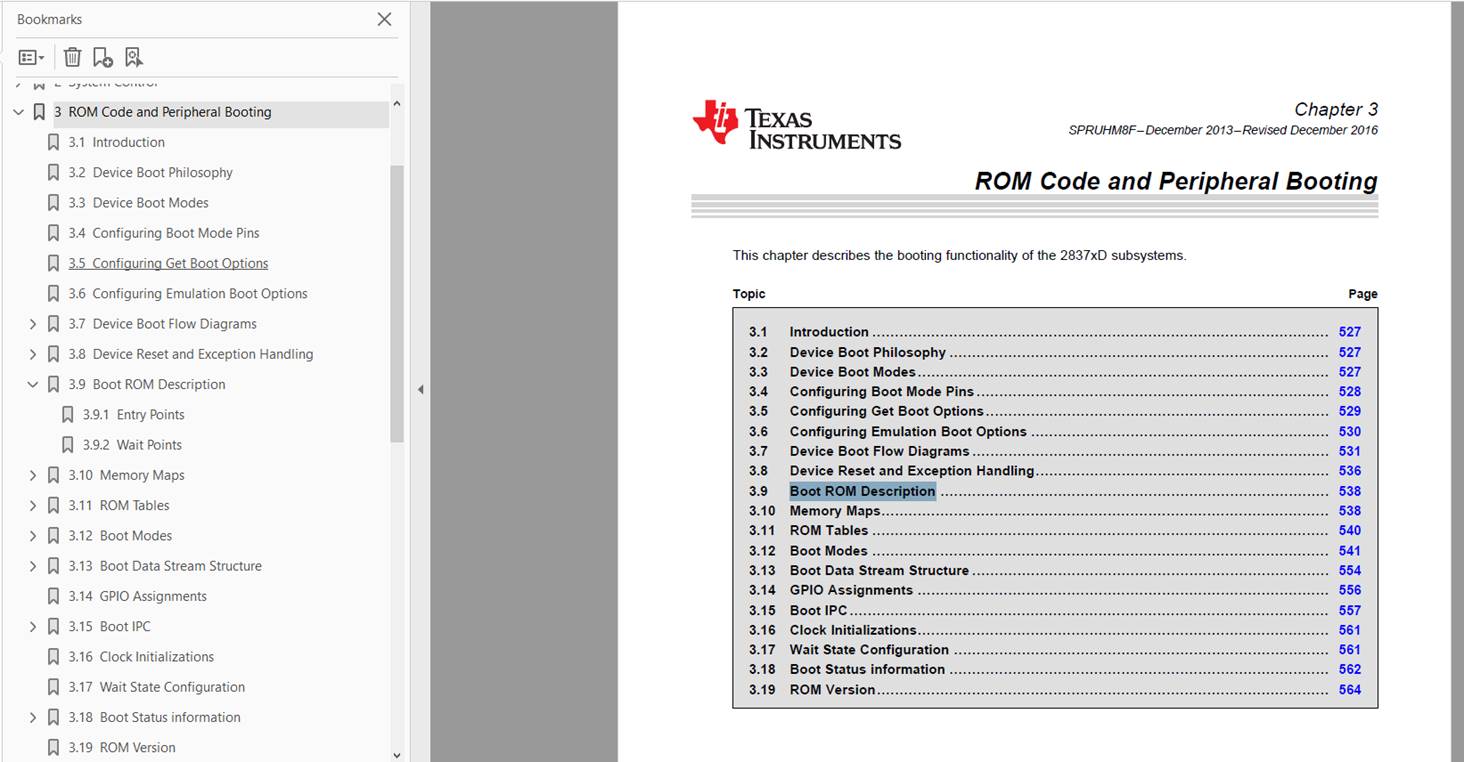Collapse the 3 ROM Code and Peripheral Booting node
Screen dimensions: 1464x762
(x=18, y=112)
